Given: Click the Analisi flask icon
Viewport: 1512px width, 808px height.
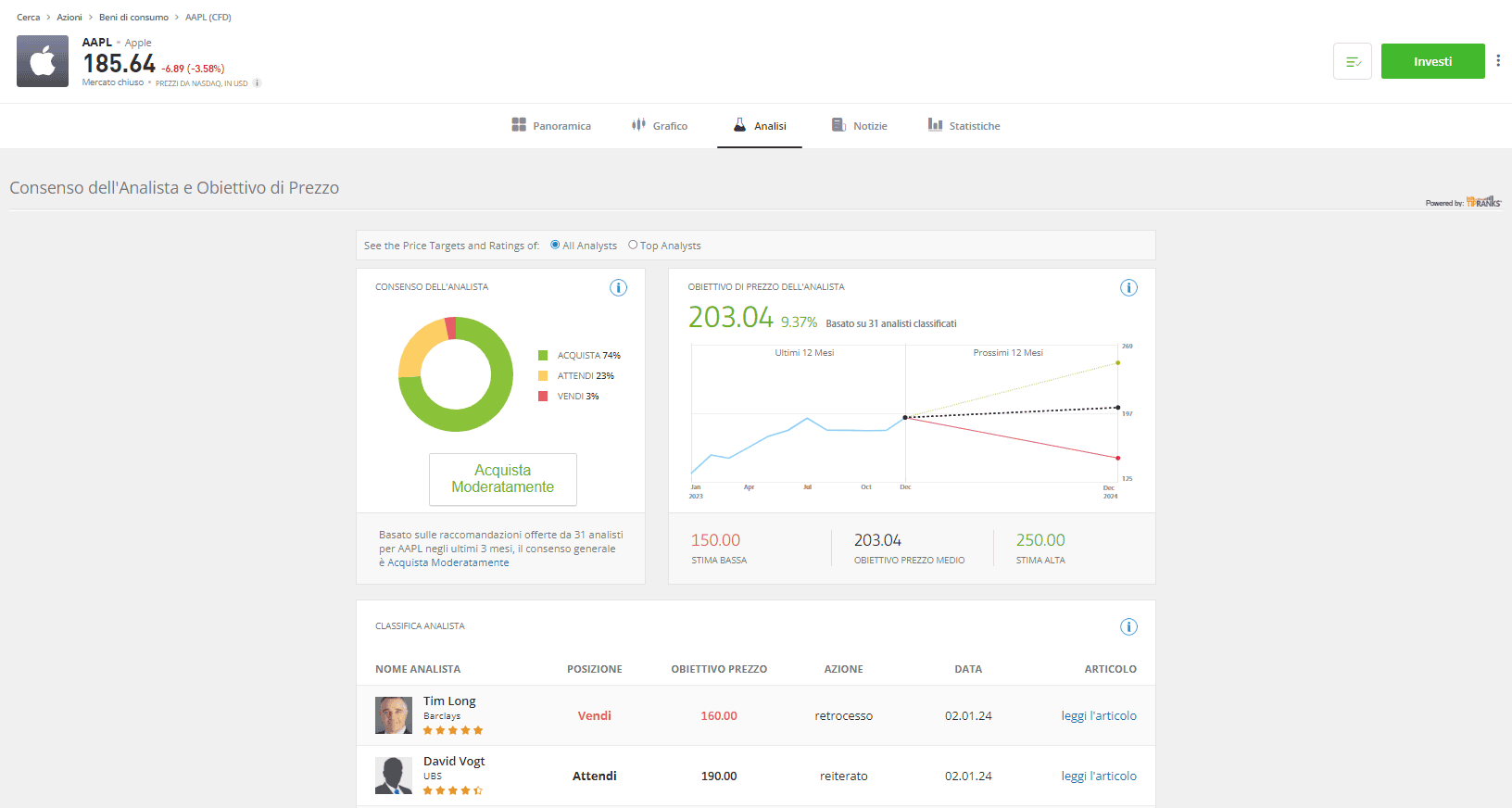Looking at the screenshot, I should pos(739,124).
